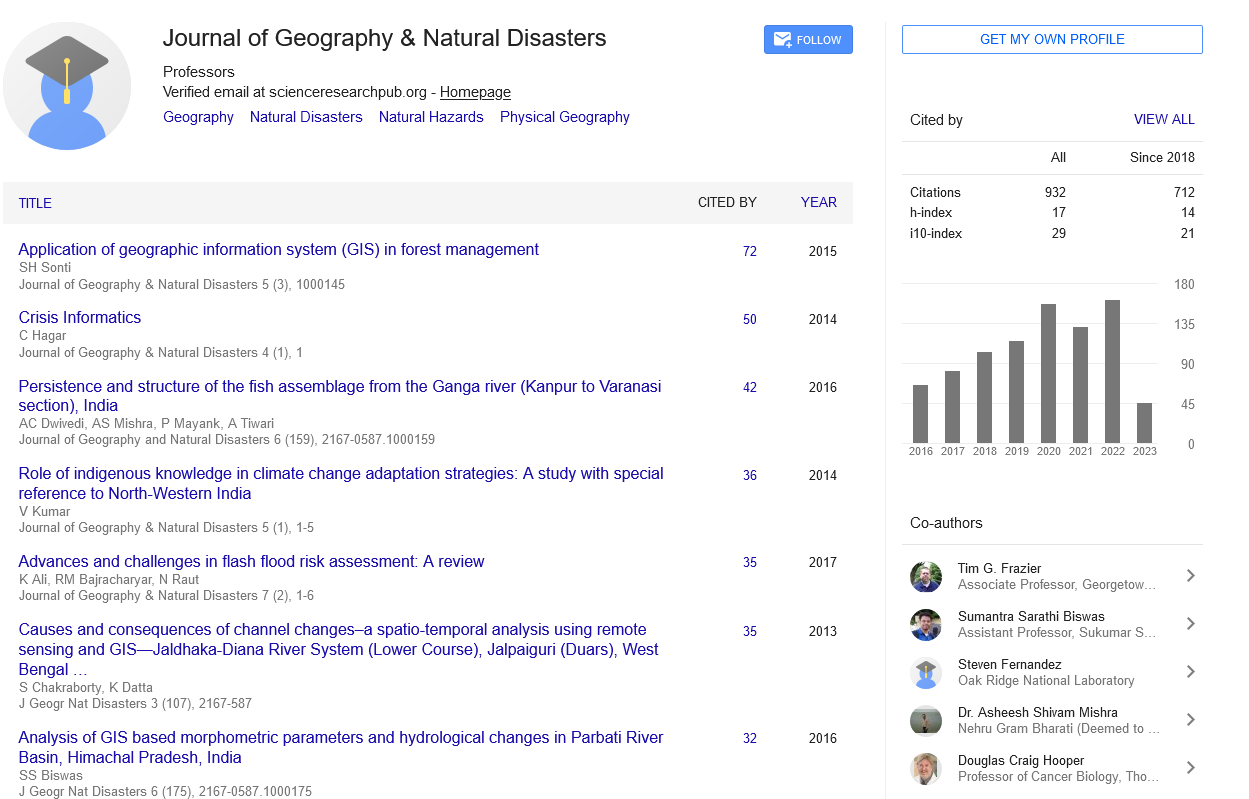Viewport: 1249px width, 799px height.
Task: Click the Follow button with envelope icon
Action: click(808, 40)
